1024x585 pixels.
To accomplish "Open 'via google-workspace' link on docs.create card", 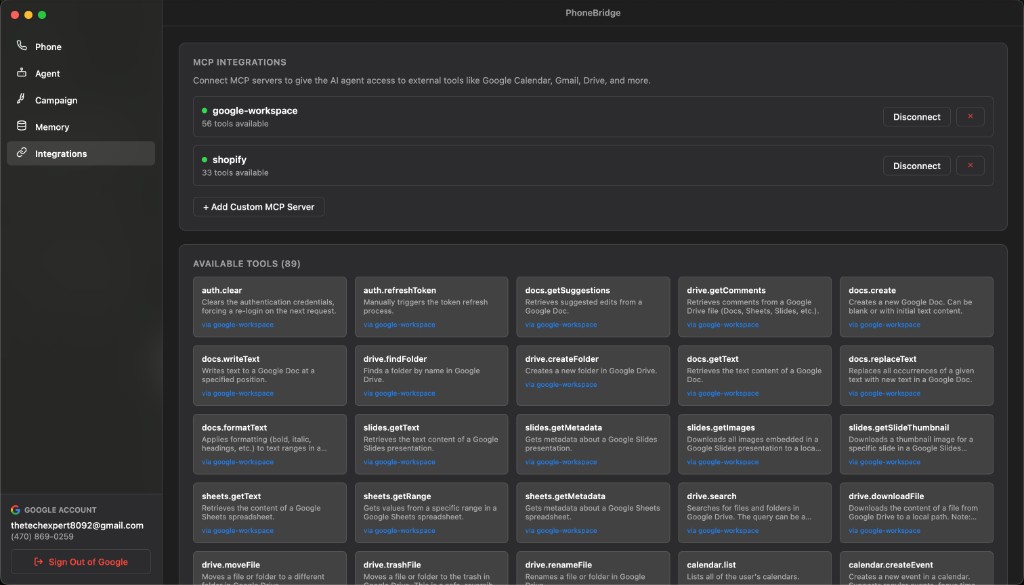I will tap(884, 324).
